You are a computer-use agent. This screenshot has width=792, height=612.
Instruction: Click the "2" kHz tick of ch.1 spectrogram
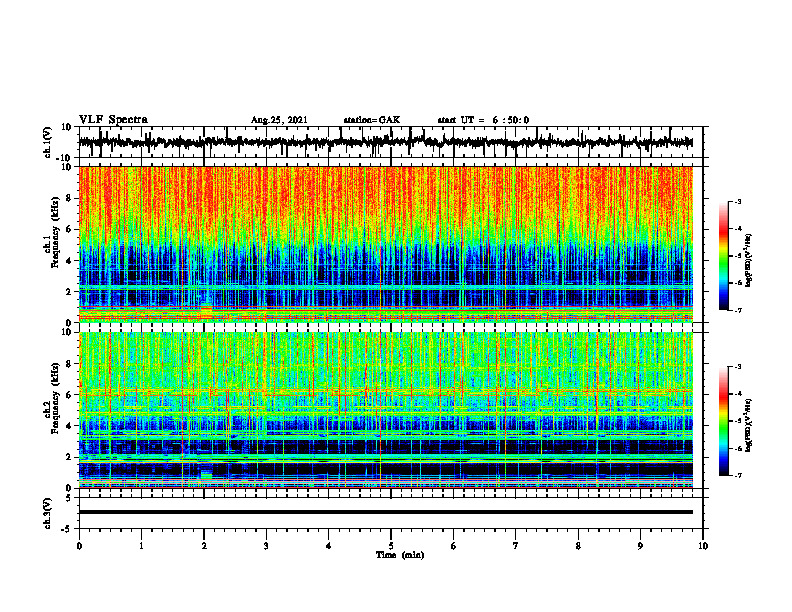pos(69,292)
